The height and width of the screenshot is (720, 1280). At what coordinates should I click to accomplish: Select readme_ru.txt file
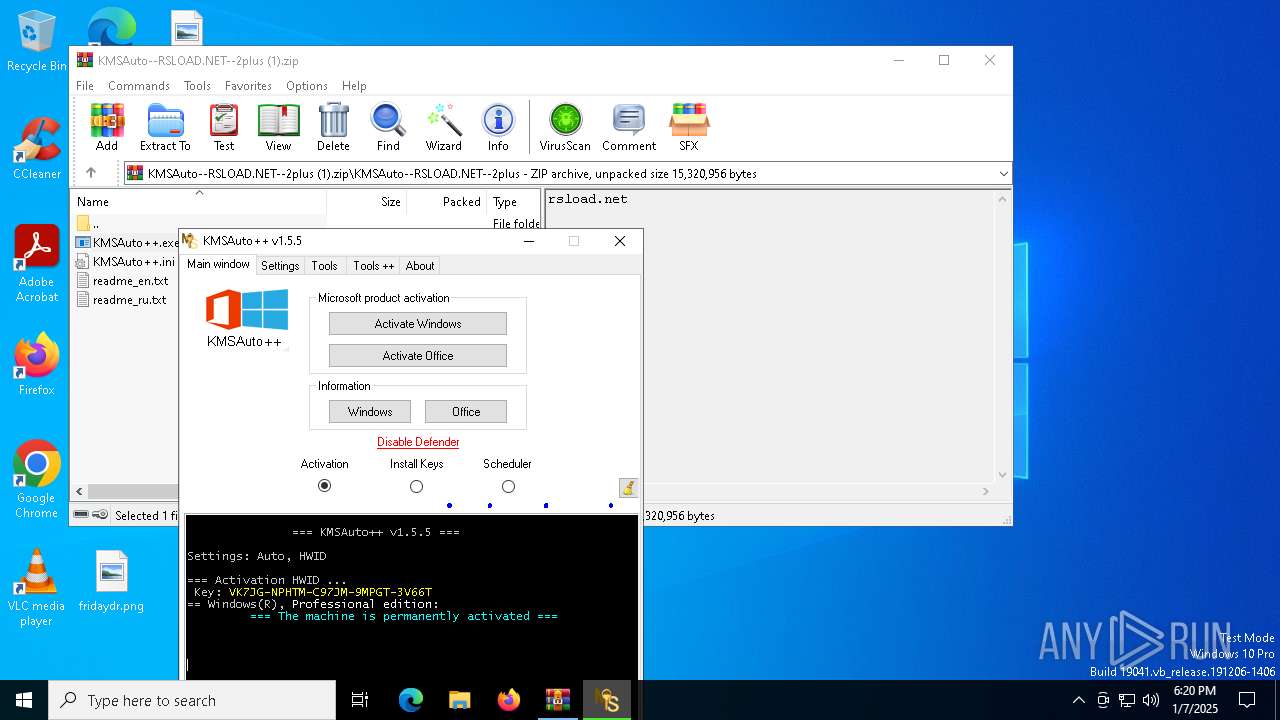[x=122, y=300]
